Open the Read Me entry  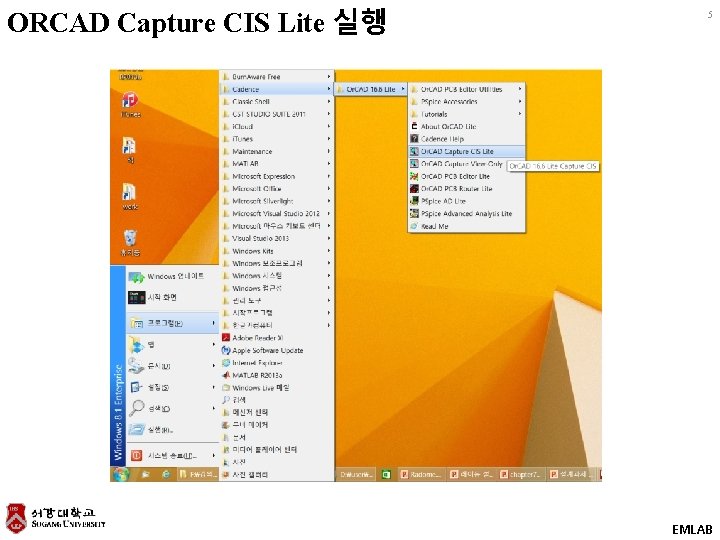tap(467, 226)
